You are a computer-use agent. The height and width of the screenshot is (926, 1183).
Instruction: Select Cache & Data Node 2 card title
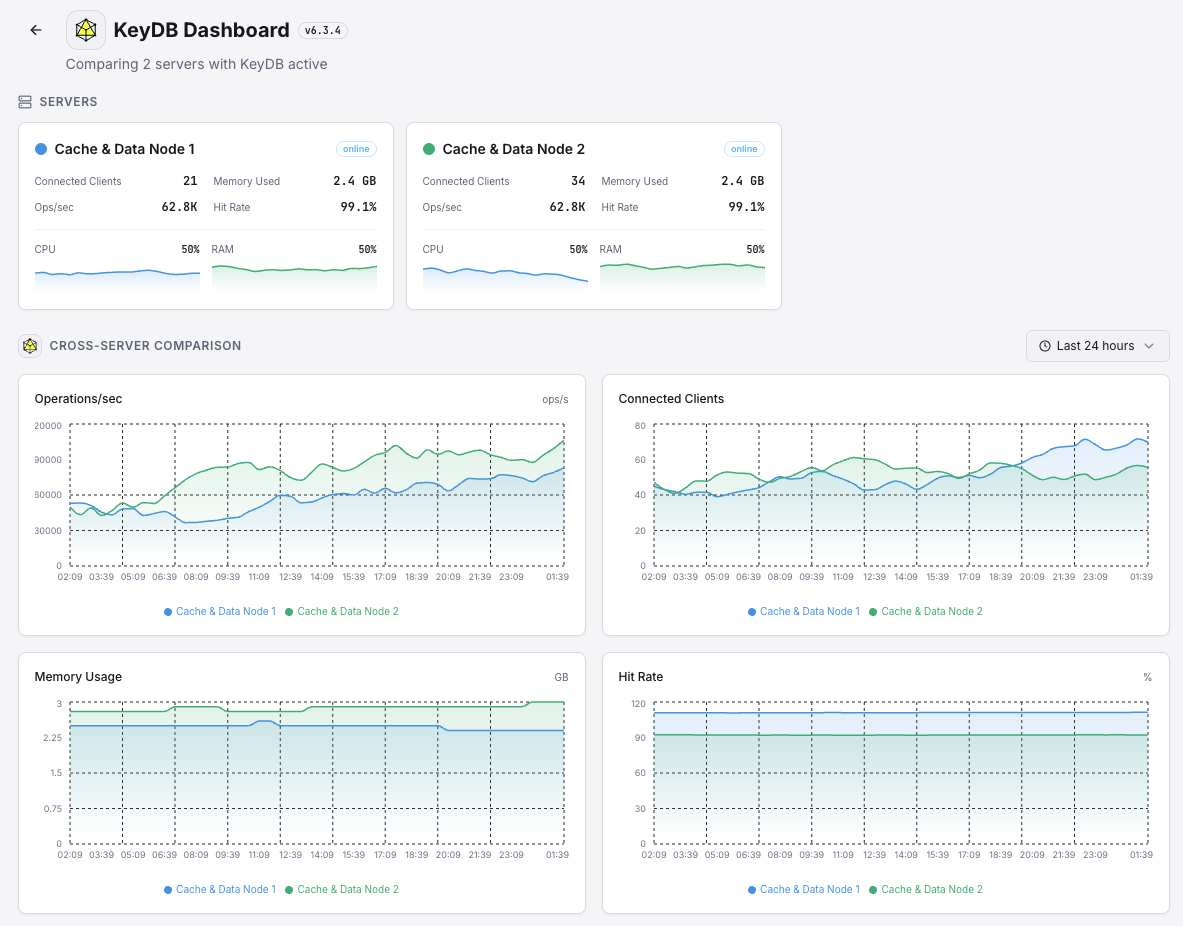click(513, 149)
